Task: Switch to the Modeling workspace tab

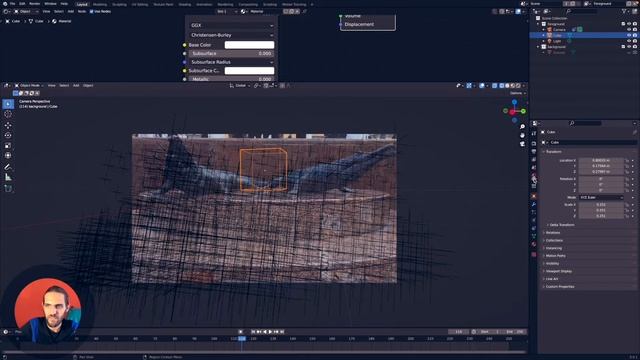Action: pyautogui.click(x=100, y=4)
